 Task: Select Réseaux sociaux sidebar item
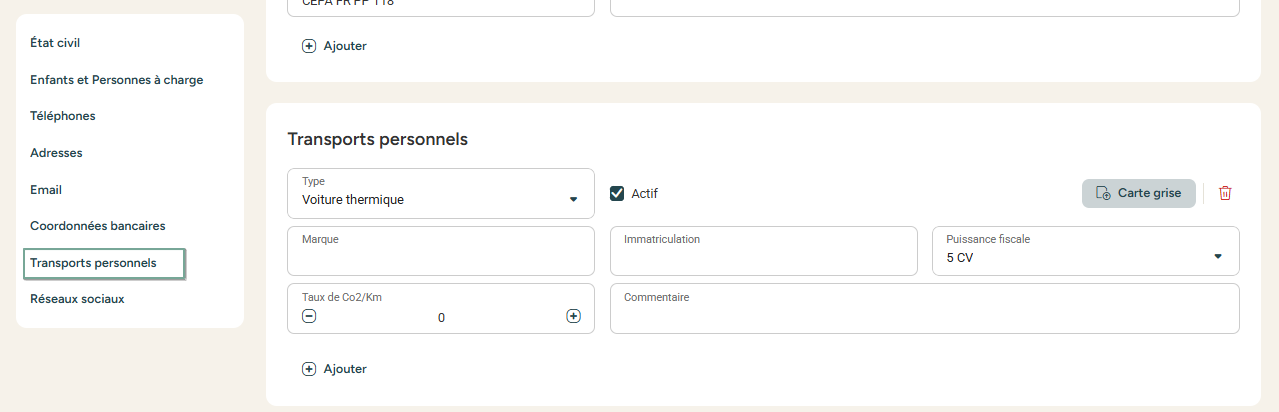point(77,299)
